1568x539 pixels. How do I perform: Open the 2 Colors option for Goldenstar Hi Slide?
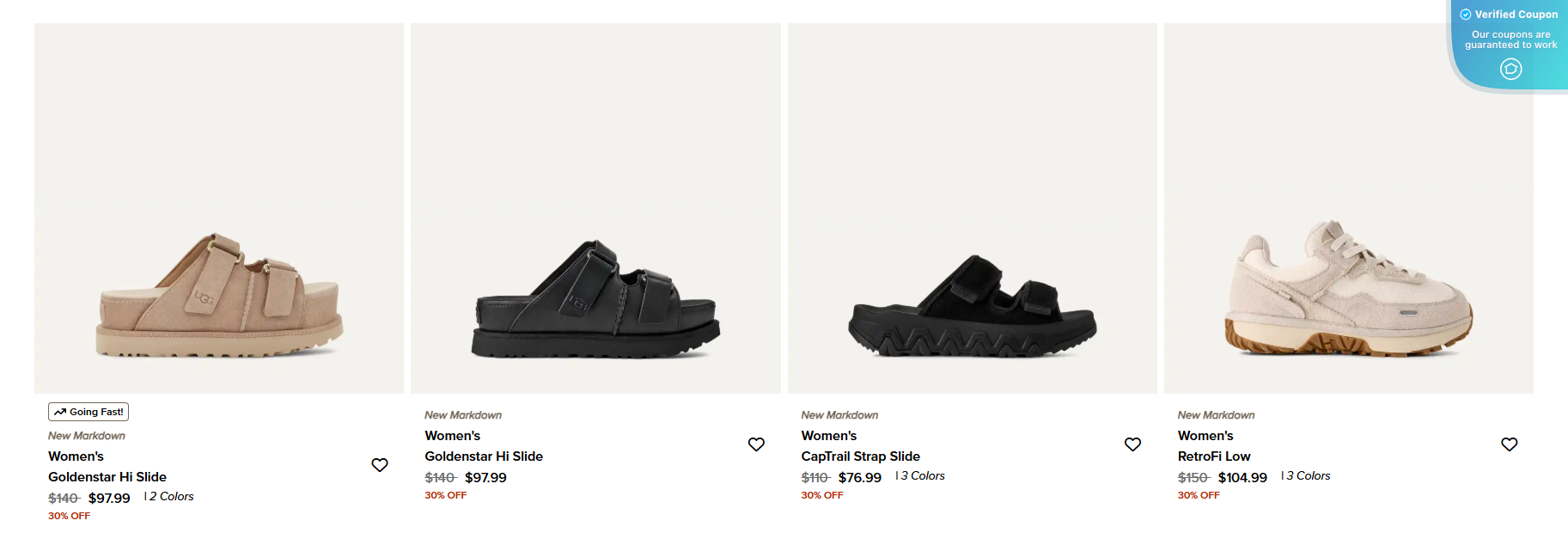tap(170, 496)
